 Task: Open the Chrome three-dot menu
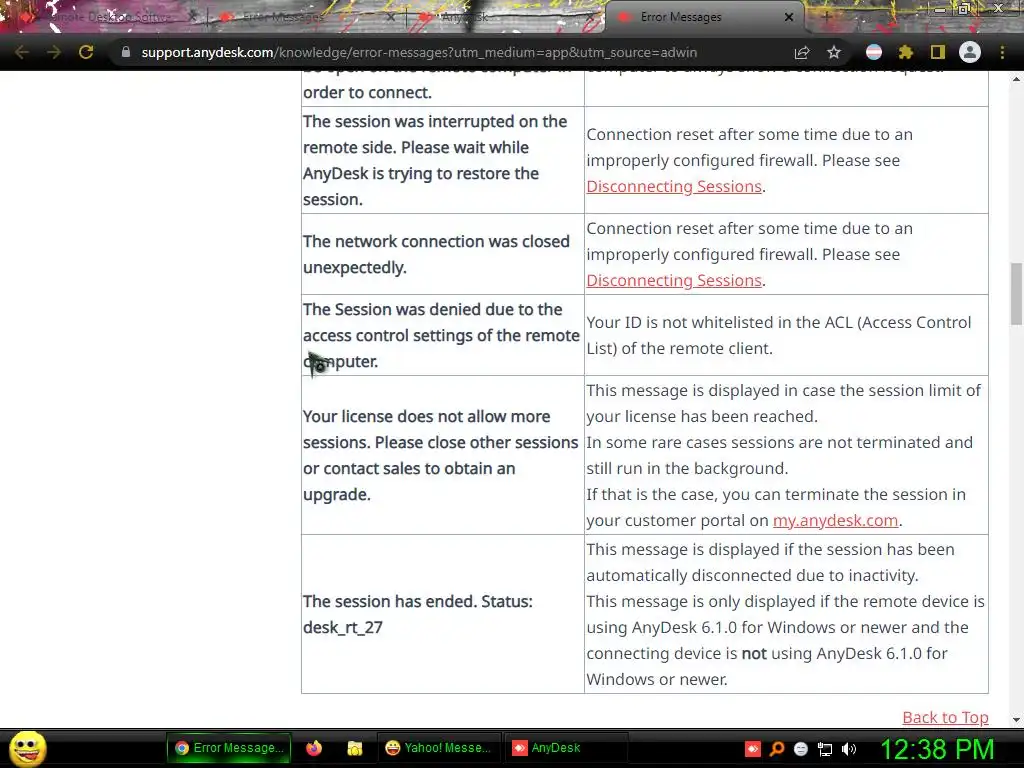coord(1002,52)
